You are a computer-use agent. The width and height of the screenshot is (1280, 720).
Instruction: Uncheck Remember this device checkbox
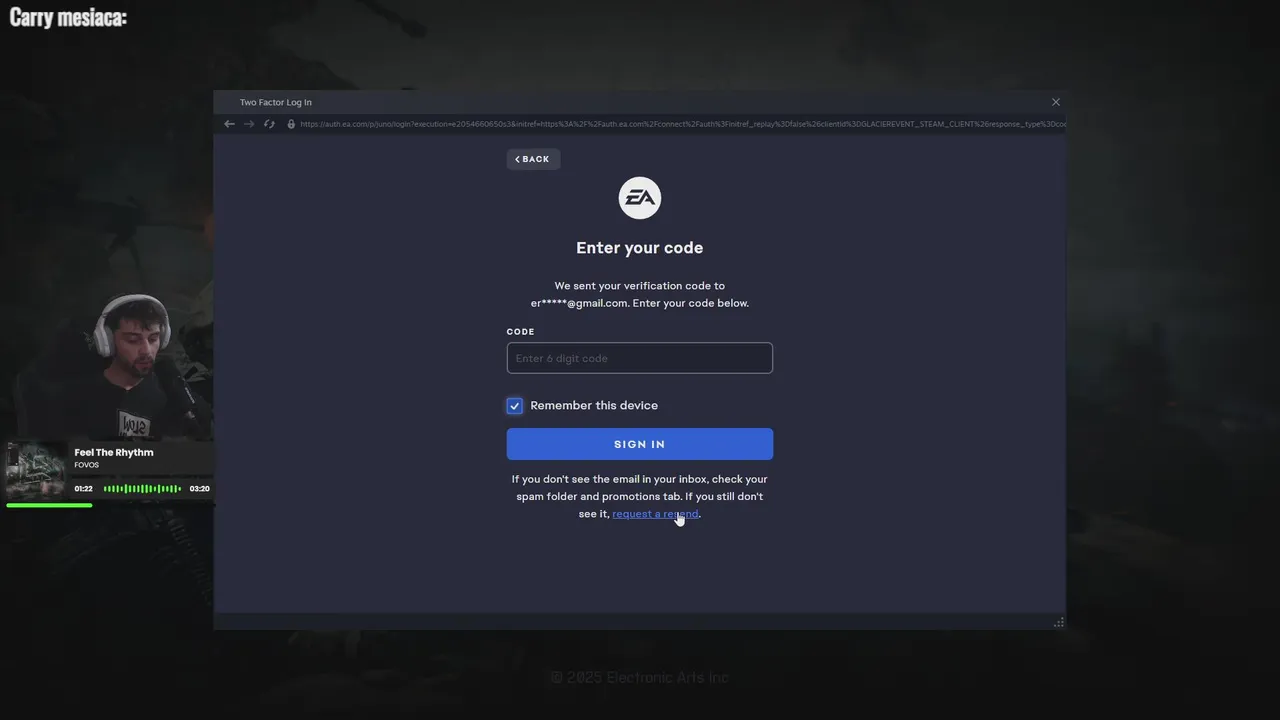click(514, 405)
